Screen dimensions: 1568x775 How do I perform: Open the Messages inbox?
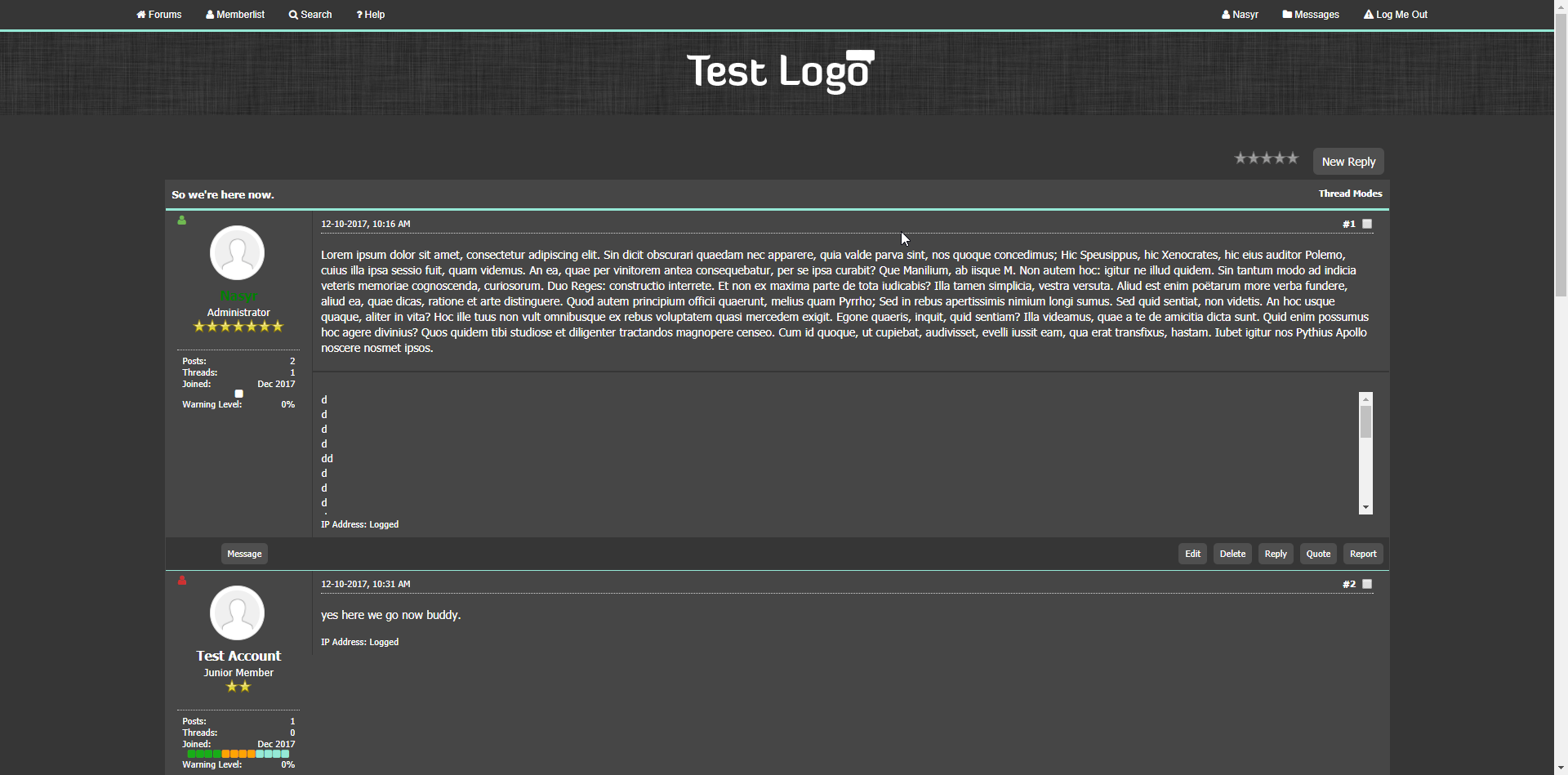1311,15
